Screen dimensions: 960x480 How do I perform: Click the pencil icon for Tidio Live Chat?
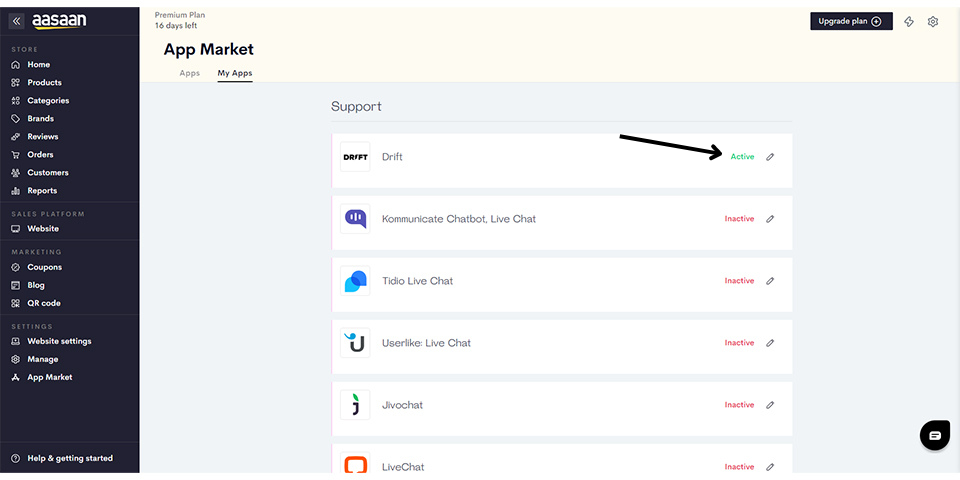[x=770, y=280]
